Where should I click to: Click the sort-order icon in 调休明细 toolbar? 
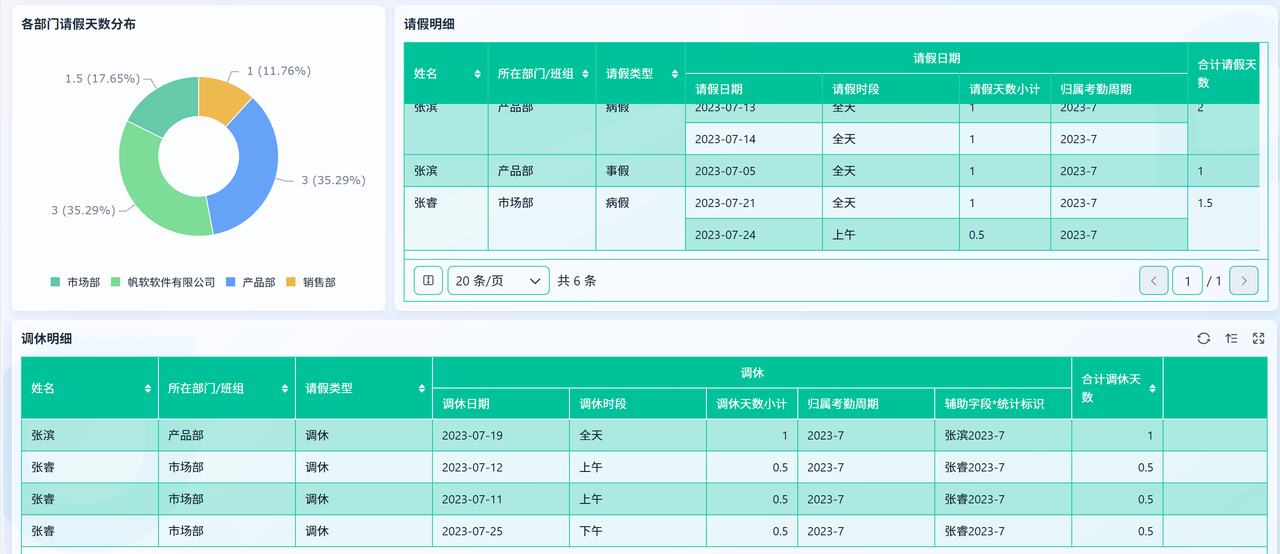coord(1231,339)
